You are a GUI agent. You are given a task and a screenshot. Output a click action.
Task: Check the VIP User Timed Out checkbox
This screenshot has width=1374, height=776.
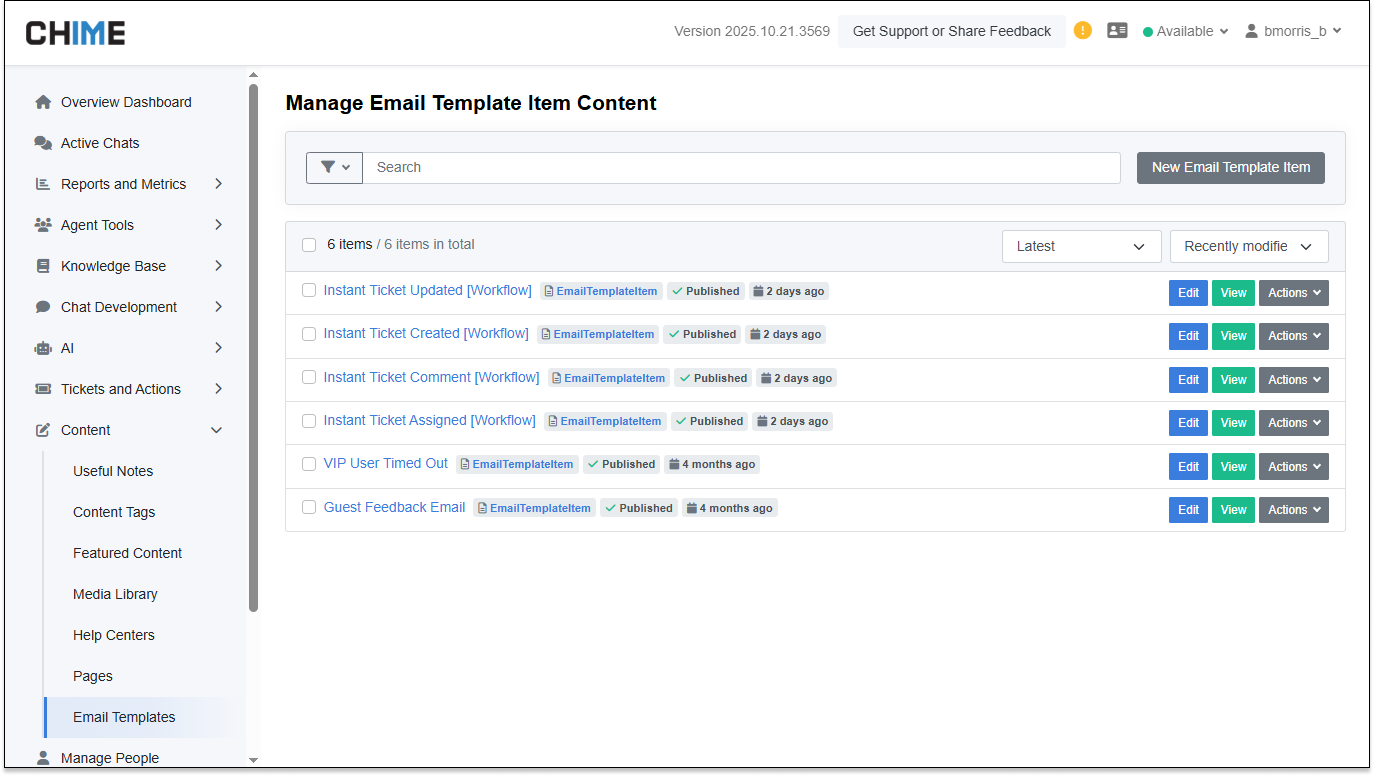309,464
